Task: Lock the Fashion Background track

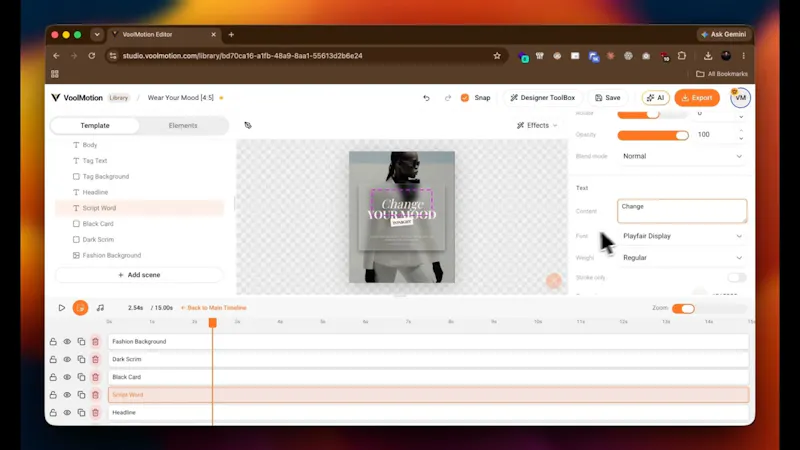Action: [53, 342]
